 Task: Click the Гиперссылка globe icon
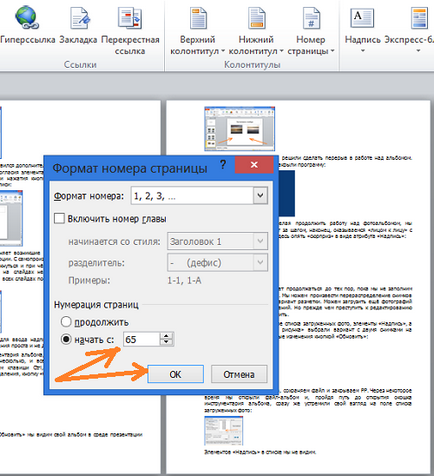pyautogui.click(x=26, y=17)
